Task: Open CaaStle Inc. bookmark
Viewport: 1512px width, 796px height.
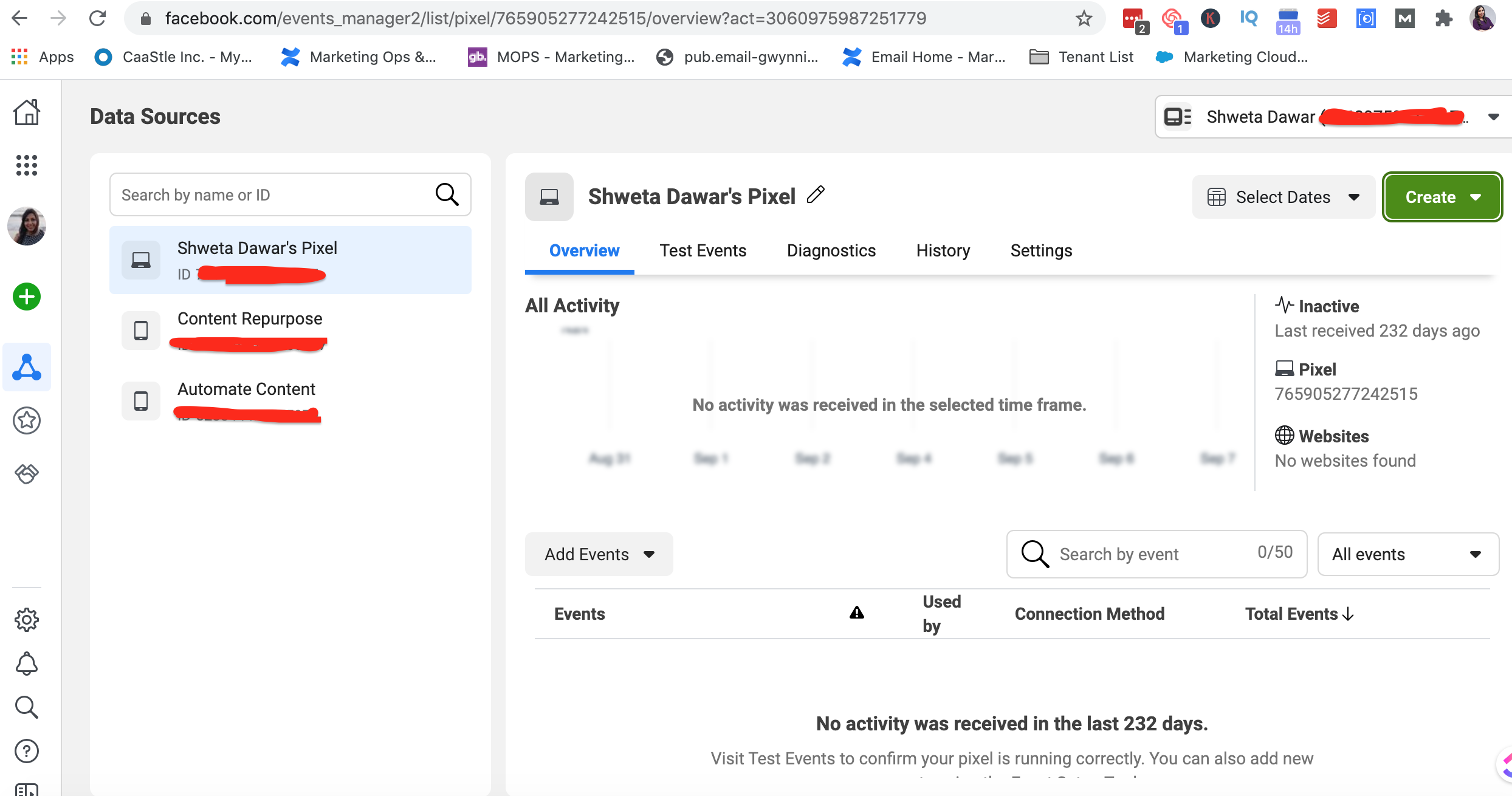Action: 174,57
